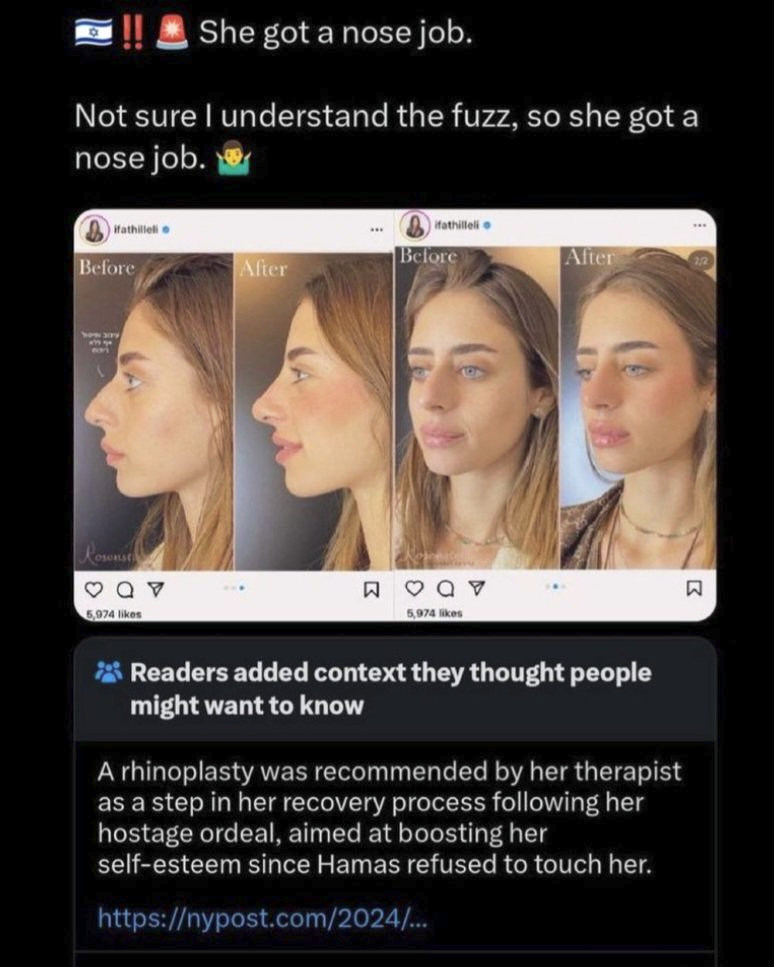The width and height of the screenshot is (774, 967).
Task: Click ifathilleli profile avatar on right post
Action: pos(416,225)
